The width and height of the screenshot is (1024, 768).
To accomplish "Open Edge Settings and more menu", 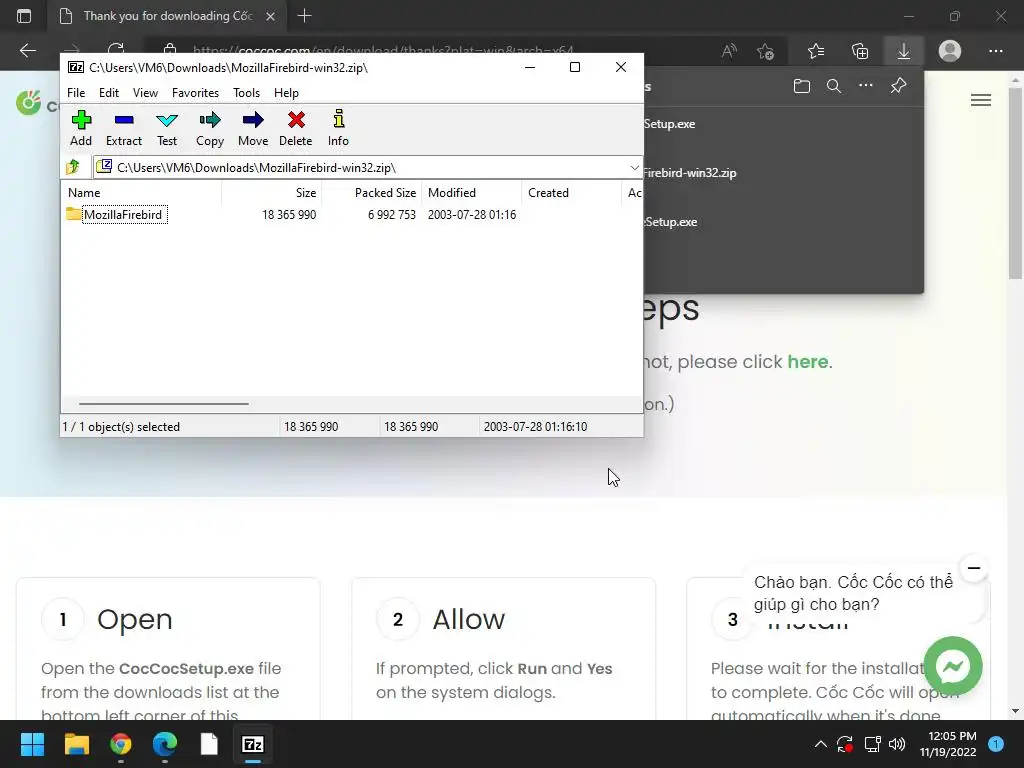I will point(995,51).
